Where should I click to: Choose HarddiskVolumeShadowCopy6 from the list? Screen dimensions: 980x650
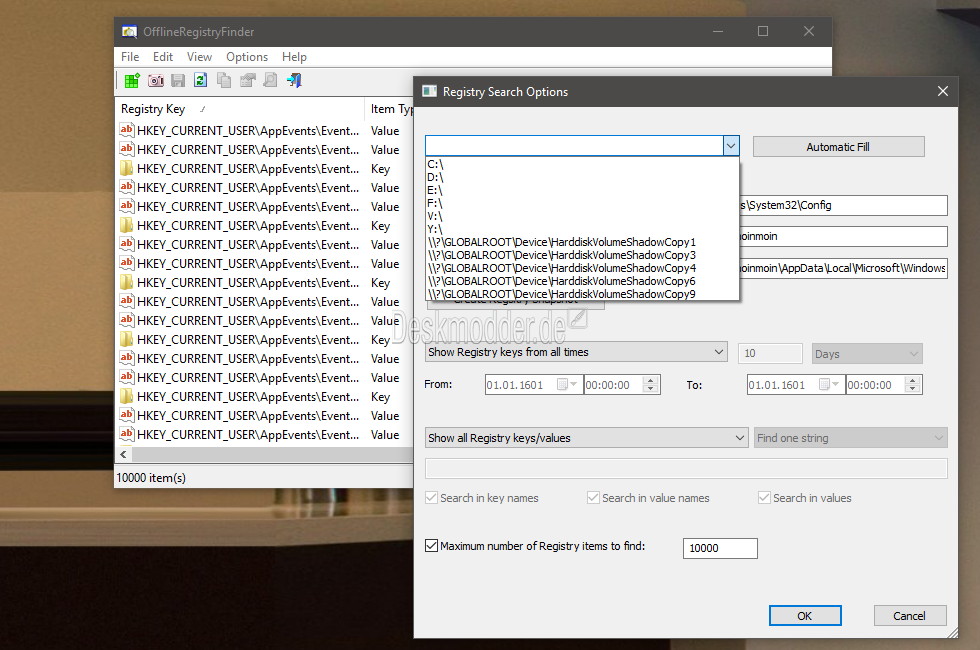[582, 281]
